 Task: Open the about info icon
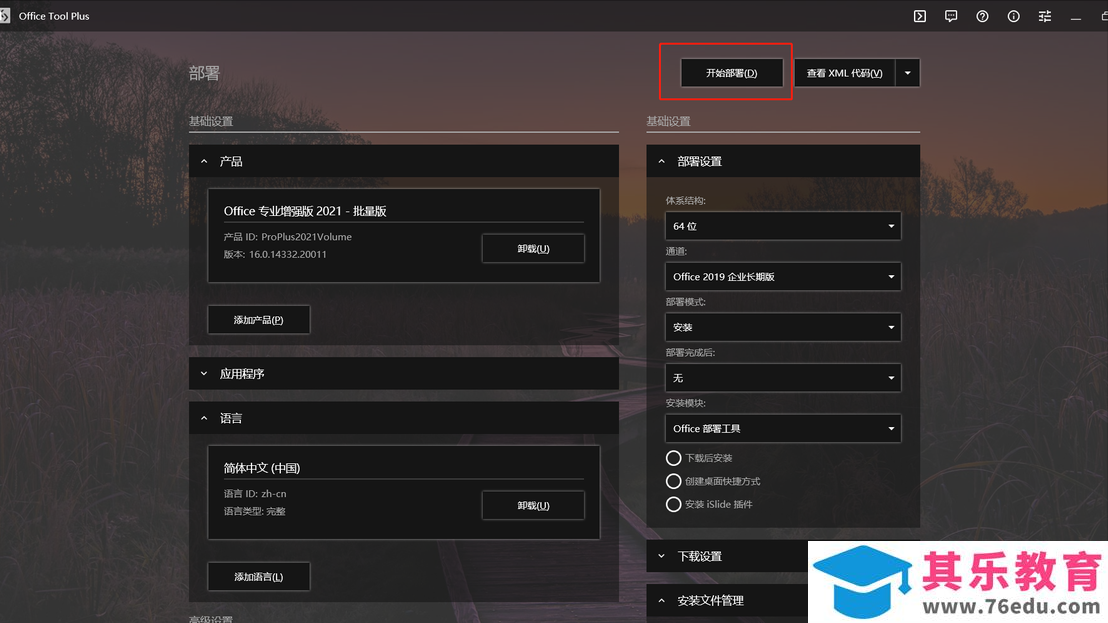pos(1013,16)
